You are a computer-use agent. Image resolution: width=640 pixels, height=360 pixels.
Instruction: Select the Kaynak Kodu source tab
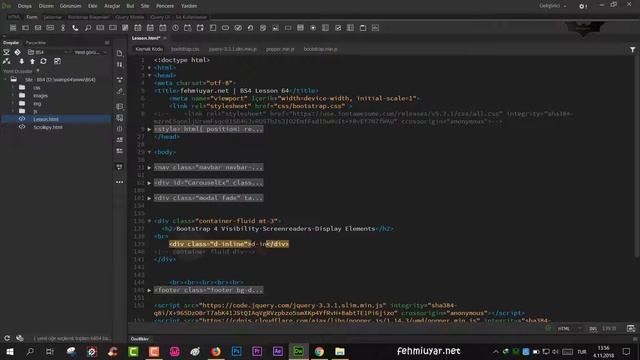pos(149,49)
